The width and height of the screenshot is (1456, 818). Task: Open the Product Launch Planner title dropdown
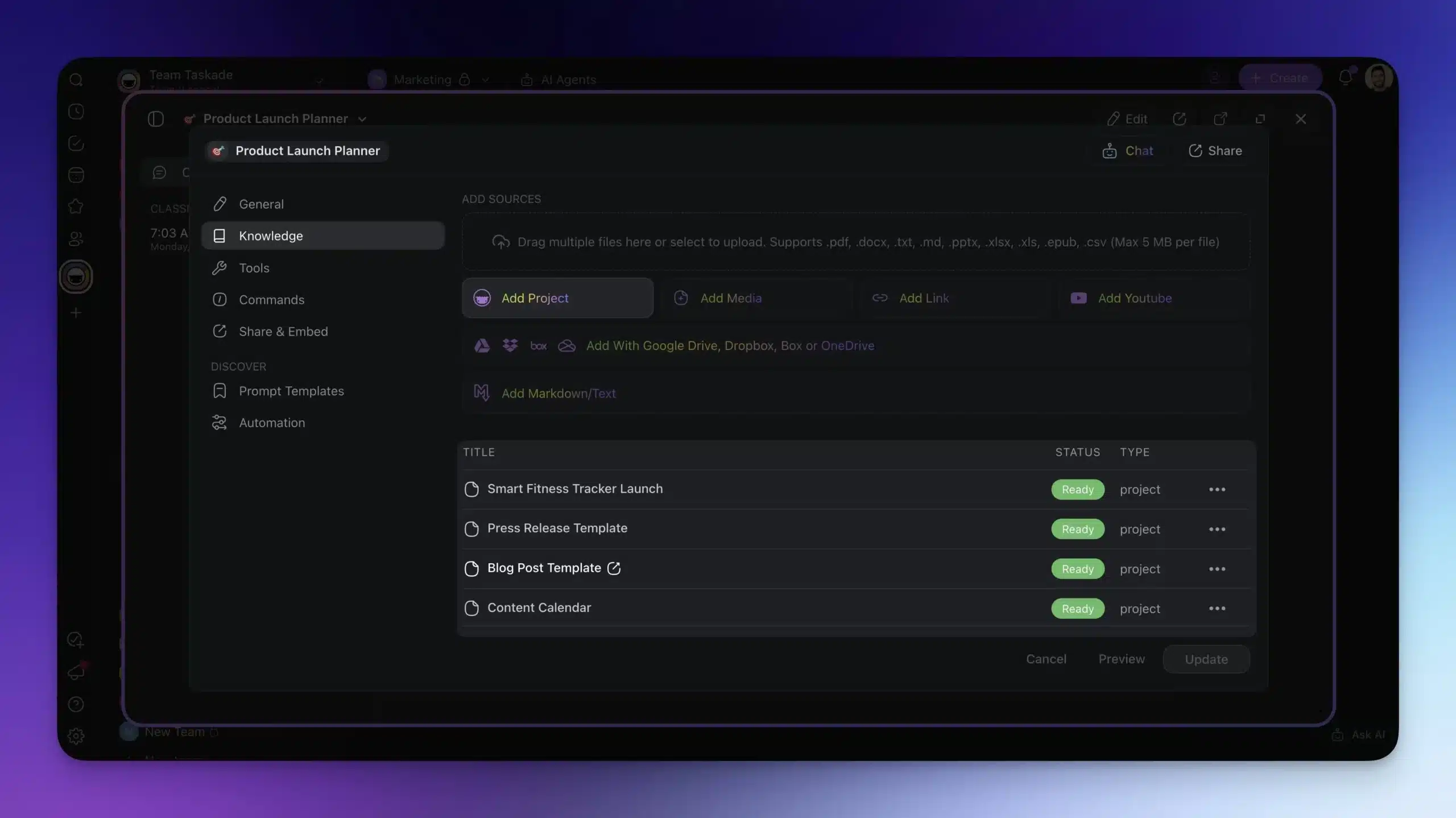point(362,119)
